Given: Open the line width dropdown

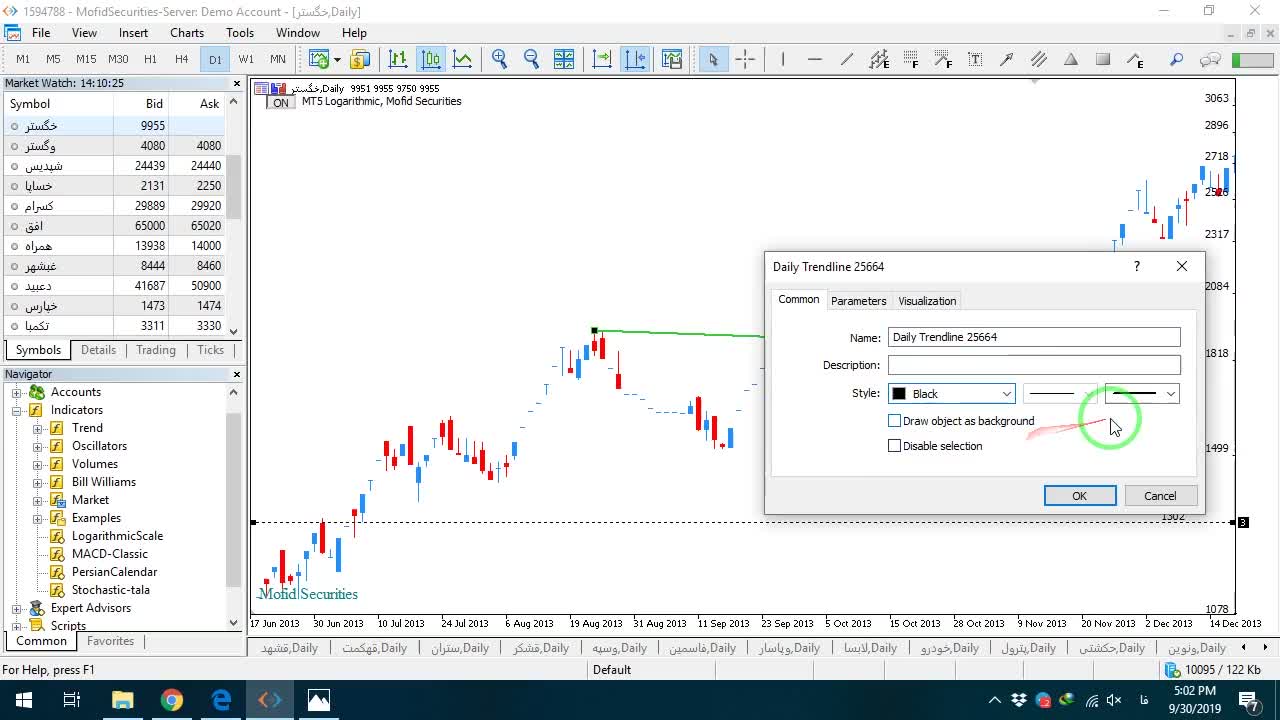Looking at the screenshot, I should click(1142, 394).
